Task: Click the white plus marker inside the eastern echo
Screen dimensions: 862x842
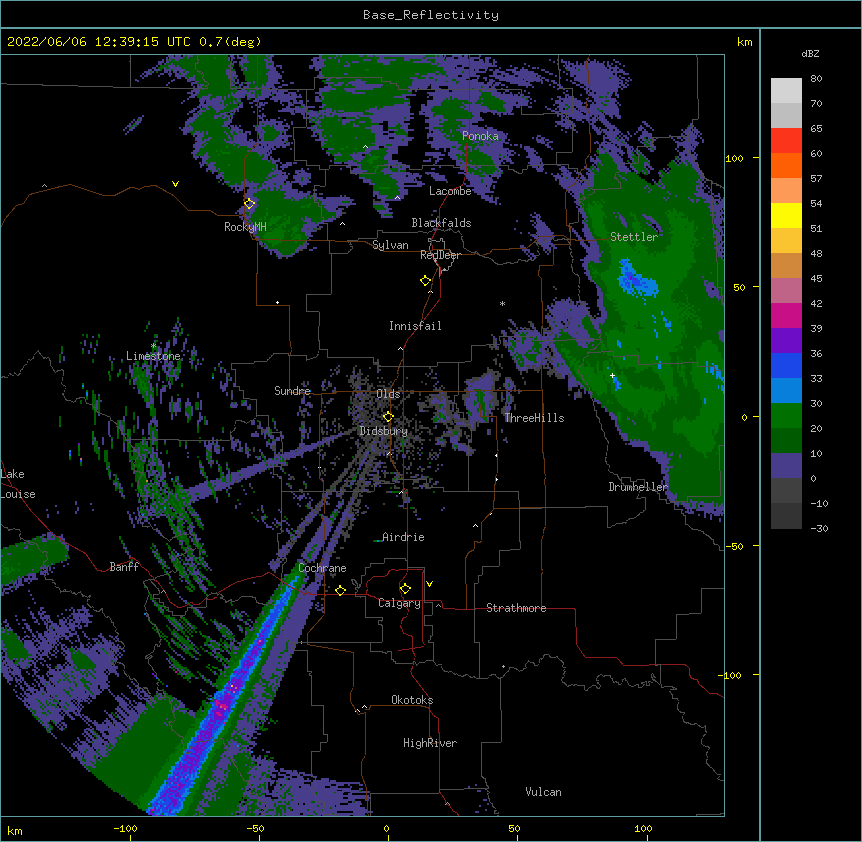Action: [x=612, y=375]
